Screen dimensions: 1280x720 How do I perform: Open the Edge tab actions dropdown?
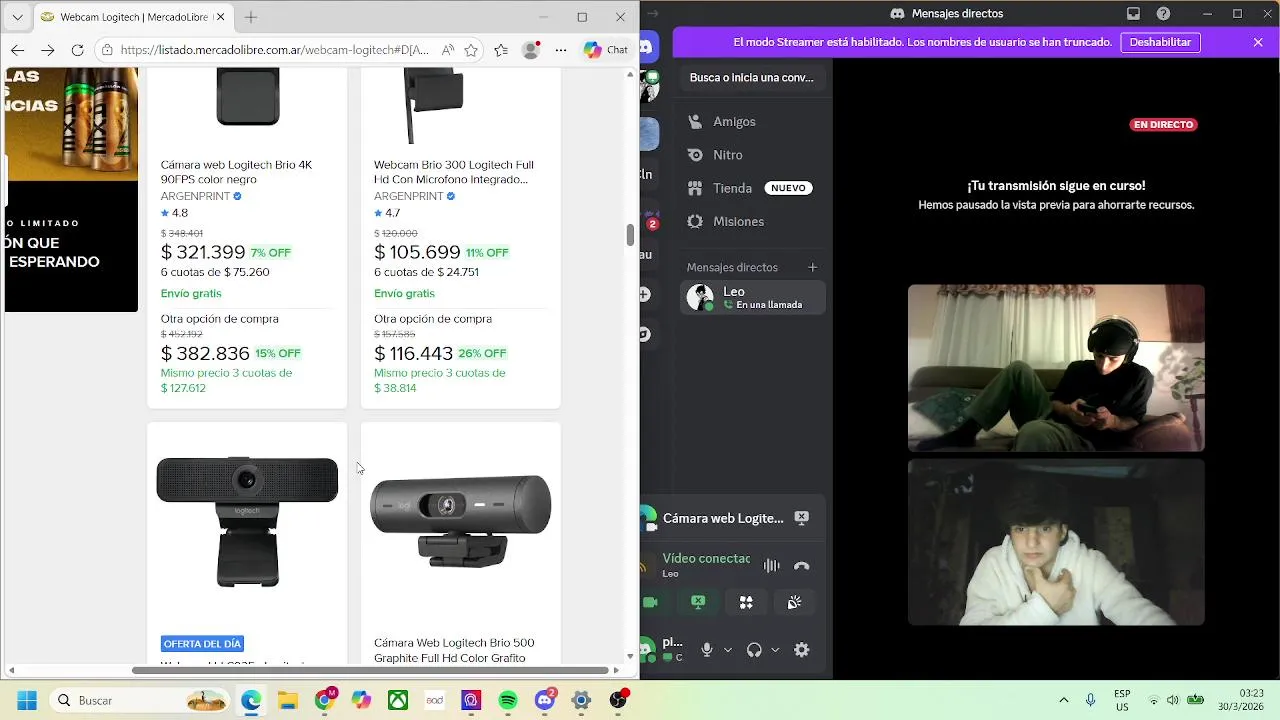click(17, 17)
